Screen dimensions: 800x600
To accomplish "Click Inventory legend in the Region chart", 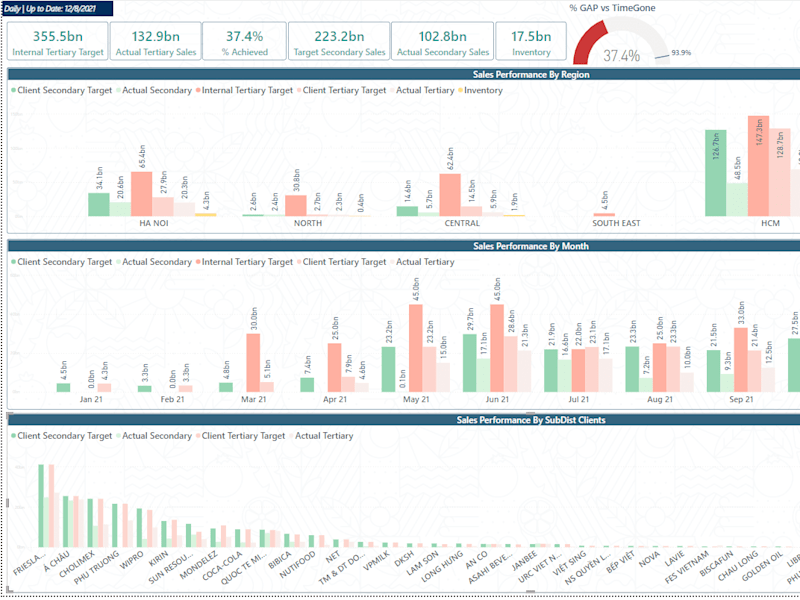I will (x=480, y=90).
